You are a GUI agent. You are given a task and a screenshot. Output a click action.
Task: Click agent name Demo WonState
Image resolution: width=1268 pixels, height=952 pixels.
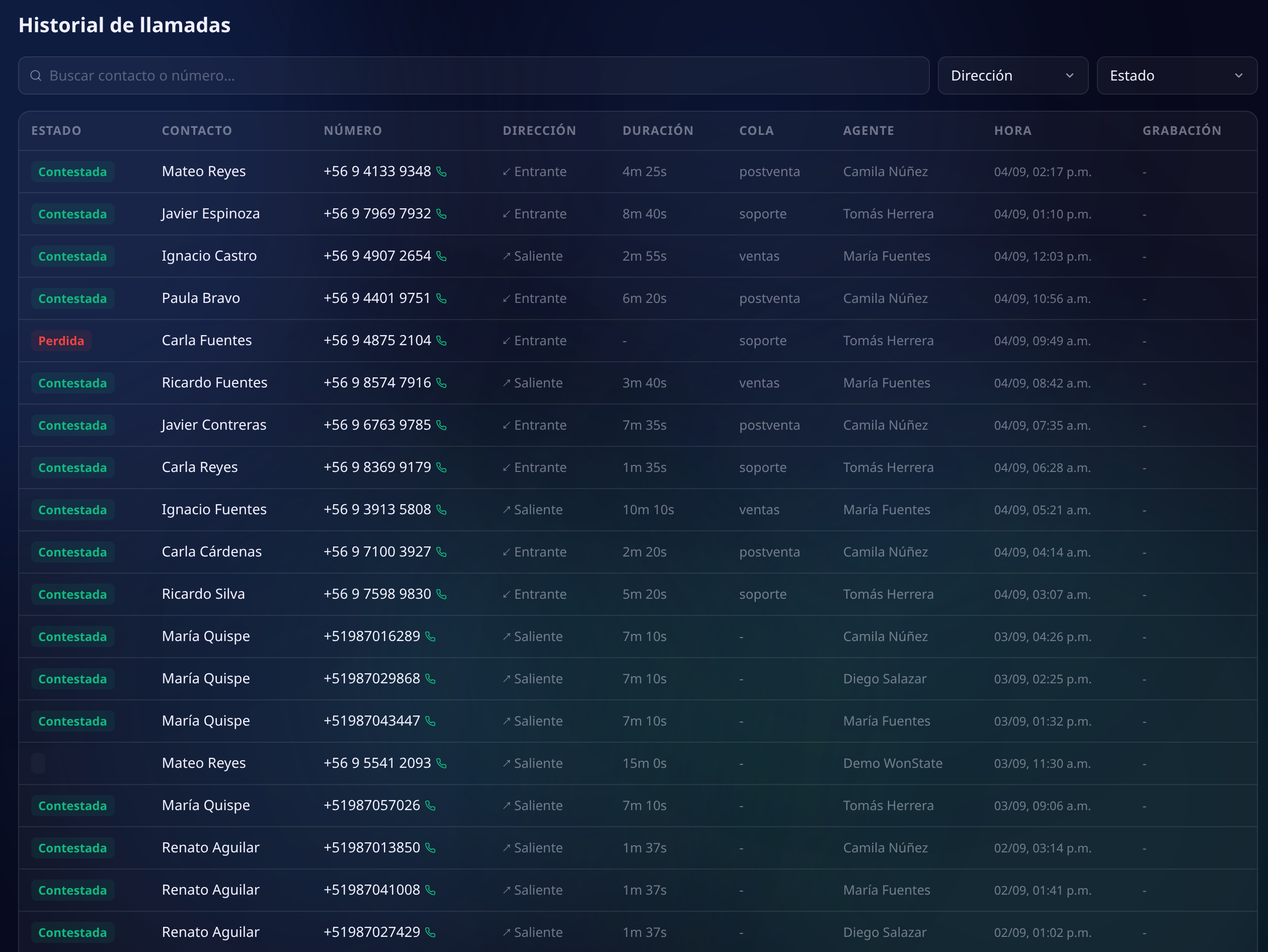coord(893,763)
